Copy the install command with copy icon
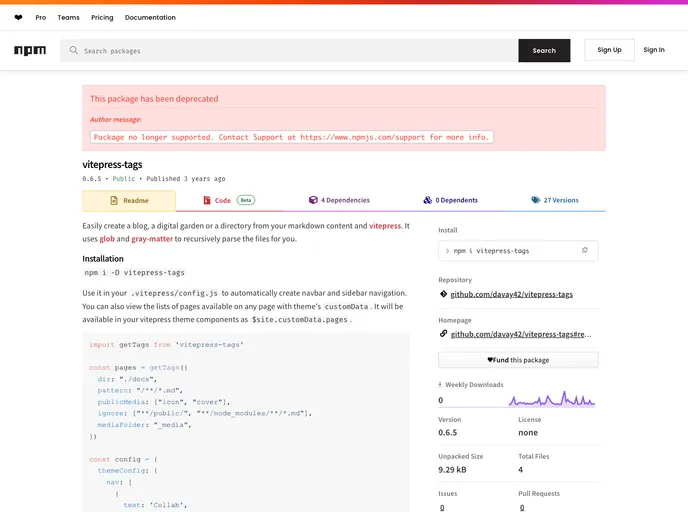The width and height of the screenshot is (688, 512). point(584,251)
